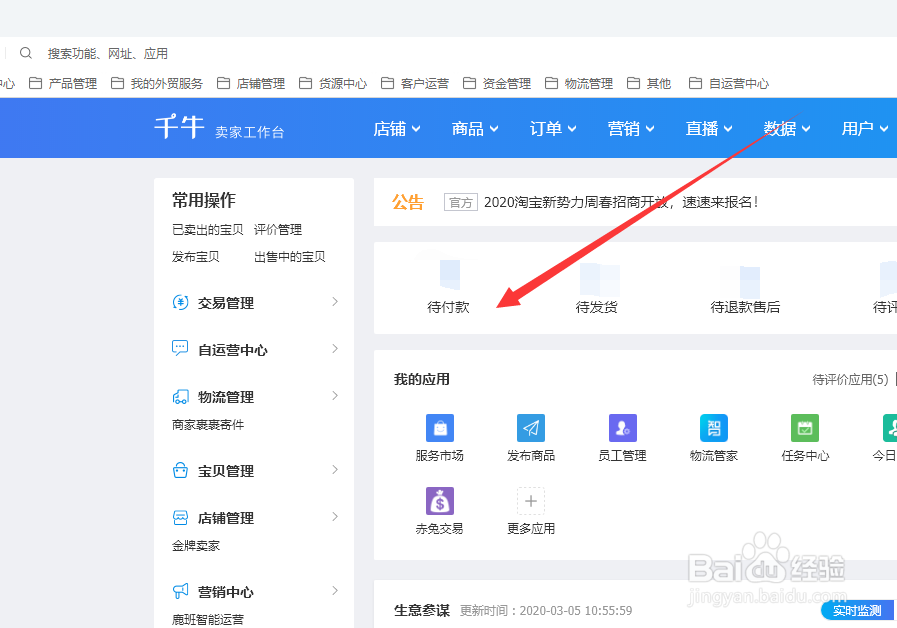Switch to 客户运营 in the toolbar

click(x=422, y=83)
